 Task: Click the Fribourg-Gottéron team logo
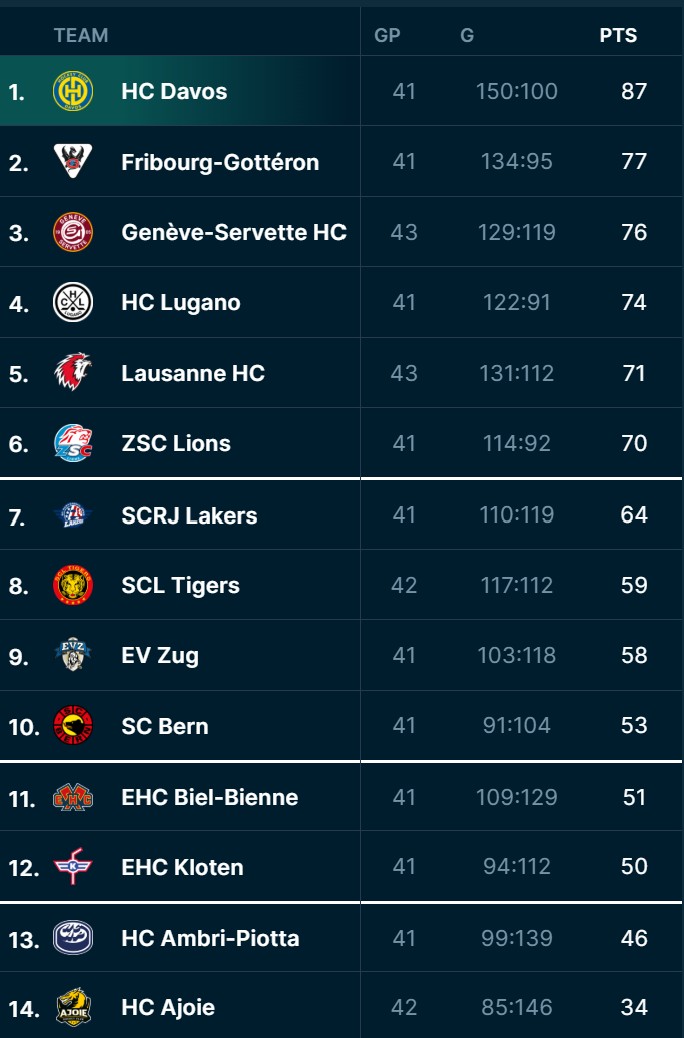(73, 162)
